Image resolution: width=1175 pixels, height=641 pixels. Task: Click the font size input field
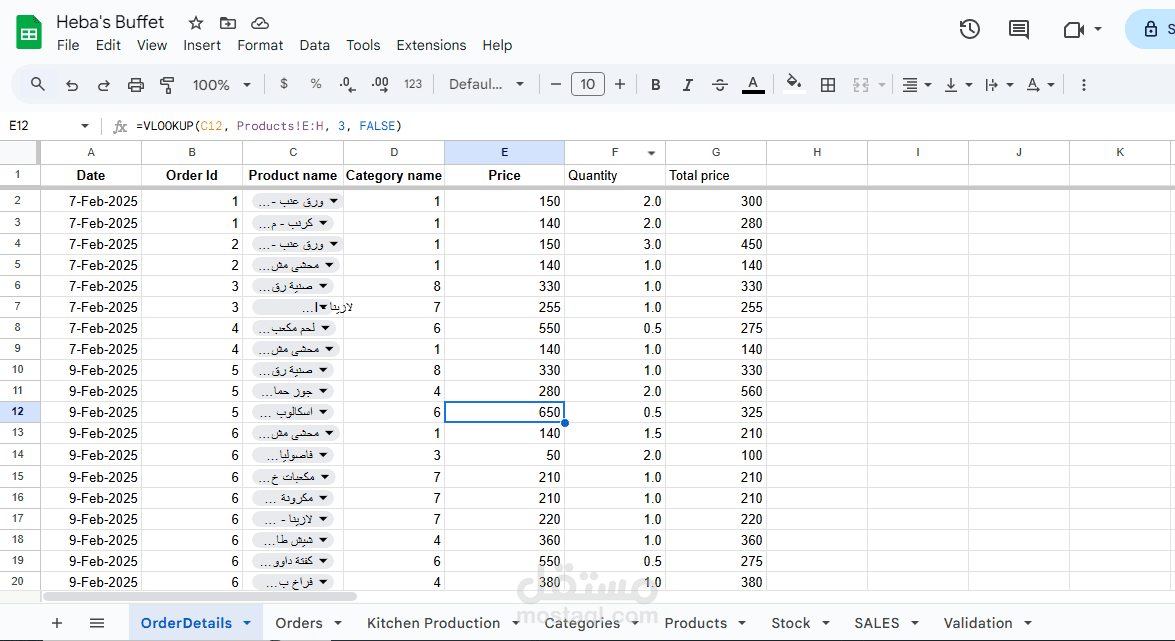588,85
